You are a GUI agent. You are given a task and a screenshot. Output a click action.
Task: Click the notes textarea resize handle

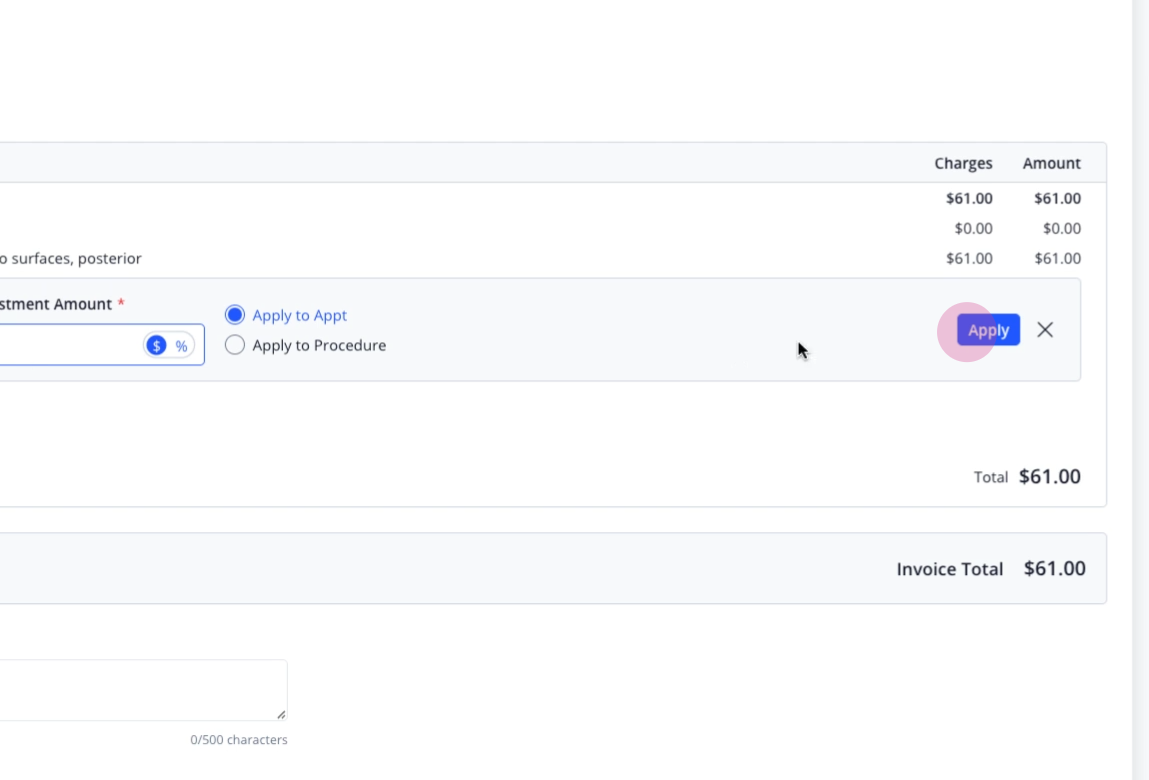(281, 715)
